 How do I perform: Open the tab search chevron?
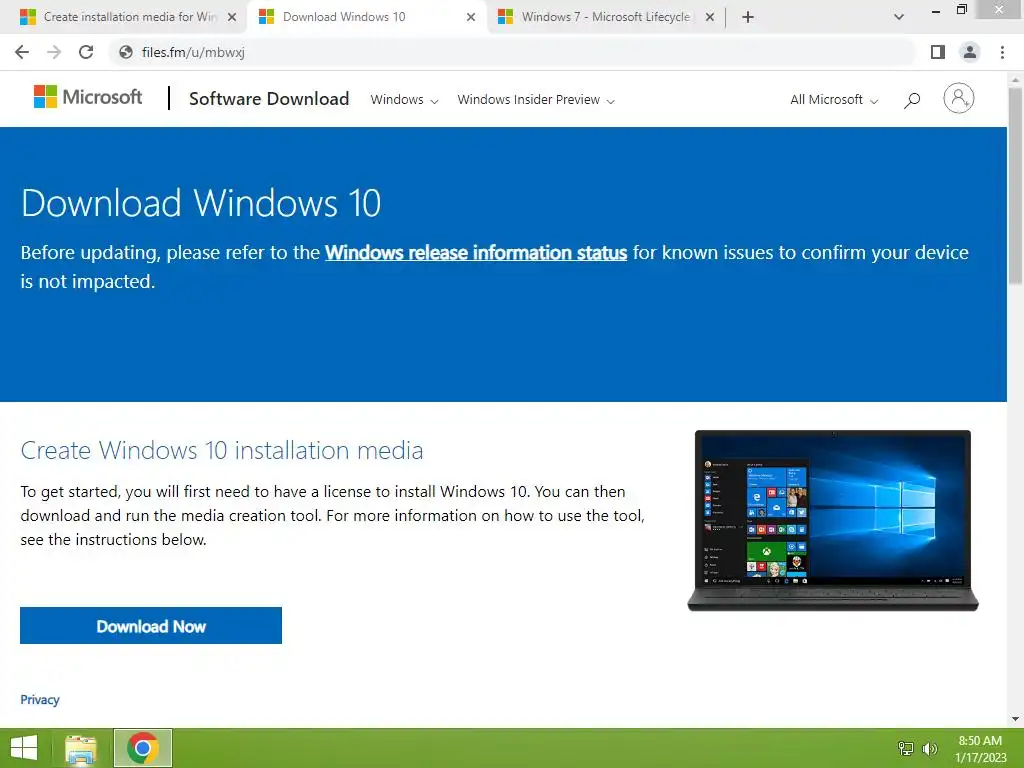[899, 17]
